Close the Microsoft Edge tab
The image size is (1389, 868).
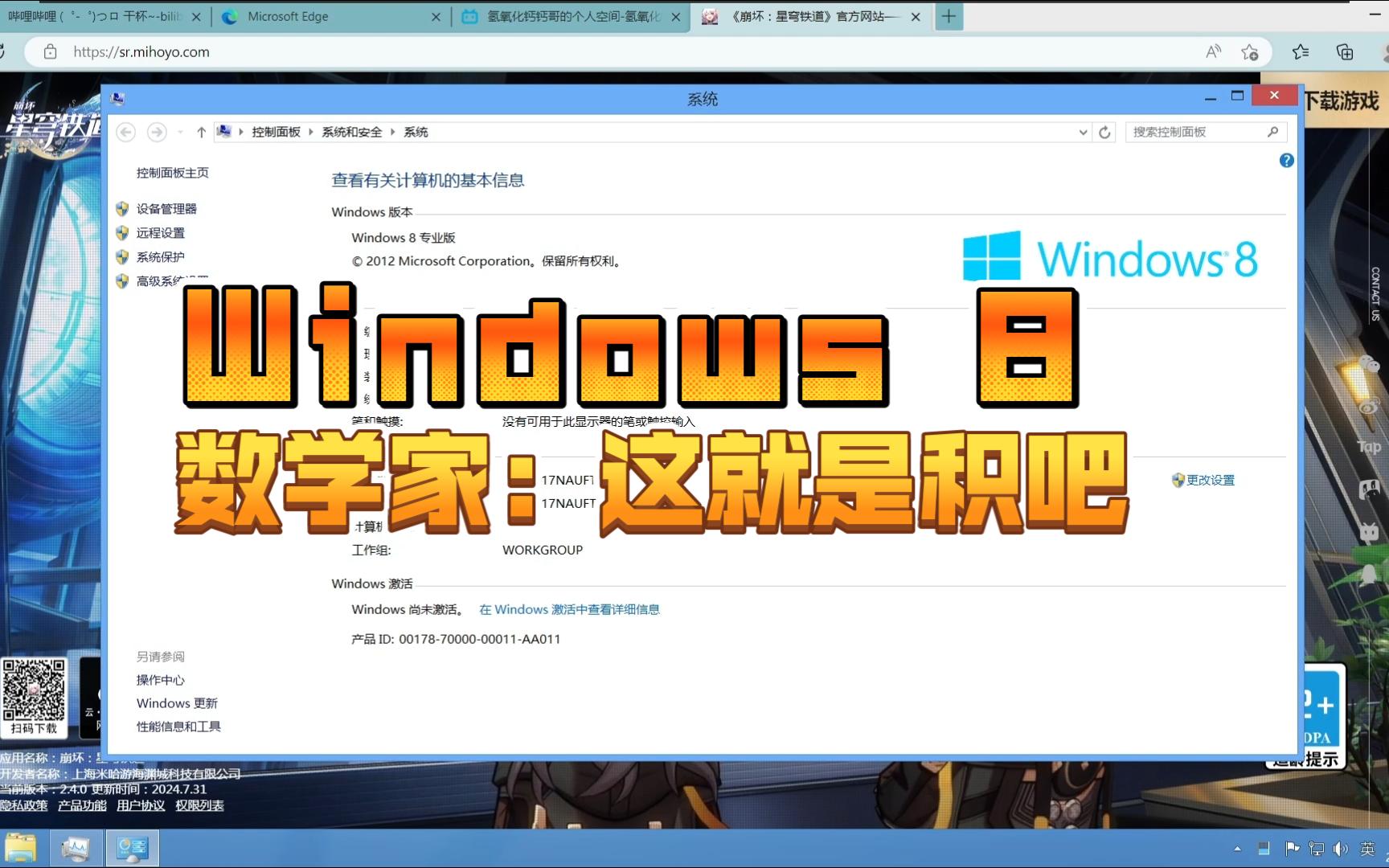(436, 16)
